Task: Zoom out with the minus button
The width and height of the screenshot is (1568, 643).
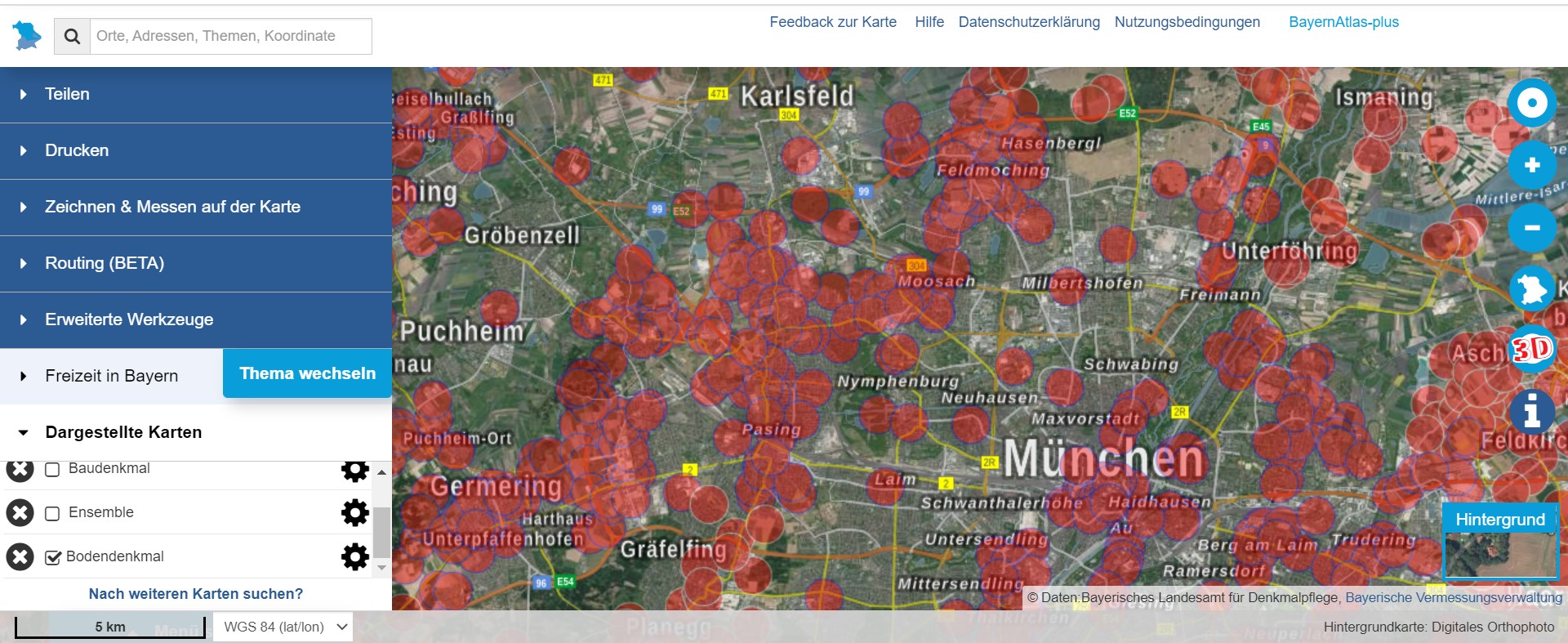Action: point(1532,227)
